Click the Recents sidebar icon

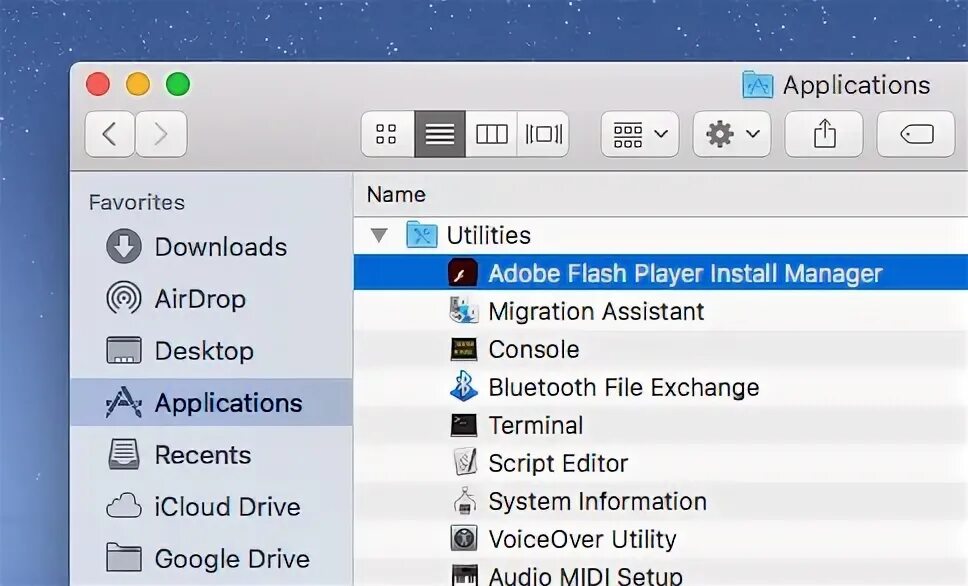coord(123,454)
